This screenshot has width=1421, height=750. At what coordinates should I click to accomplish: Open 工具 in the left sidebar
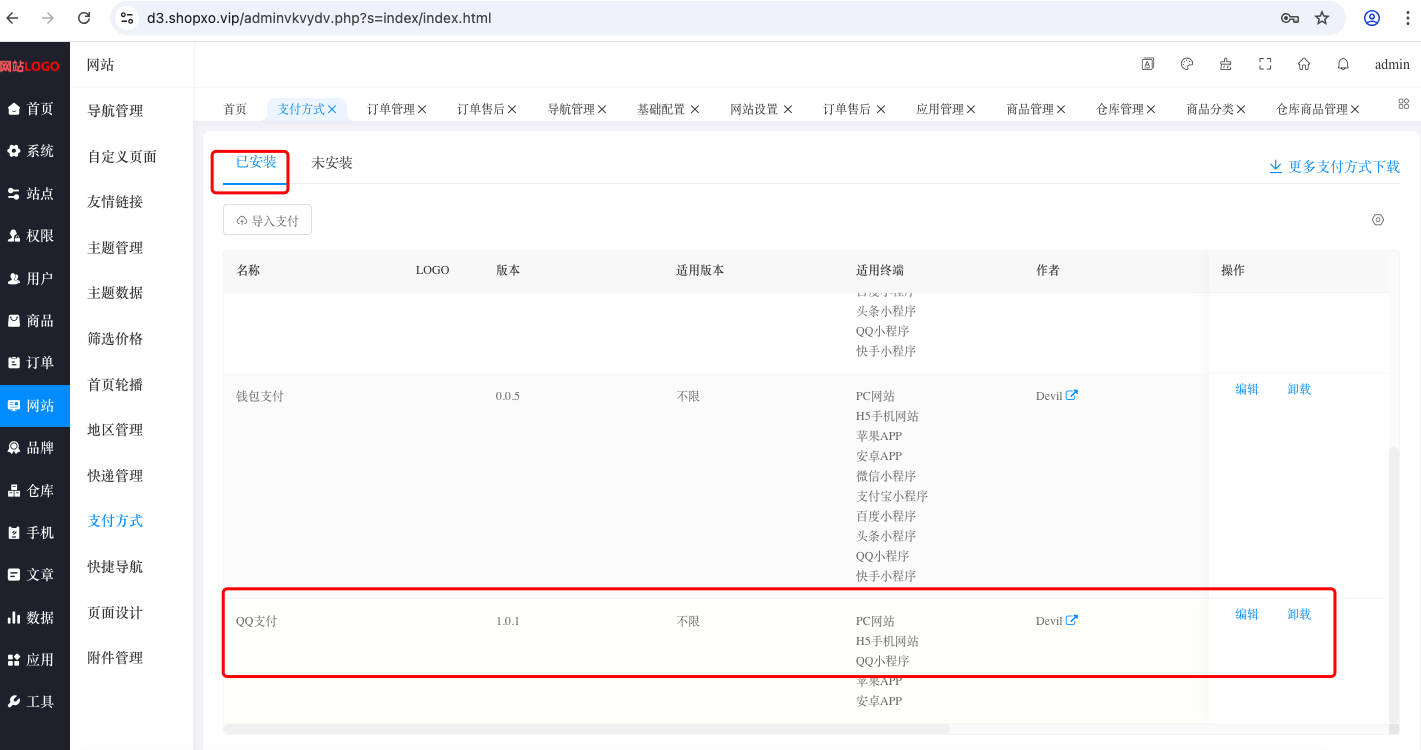(x=35, y=702)
